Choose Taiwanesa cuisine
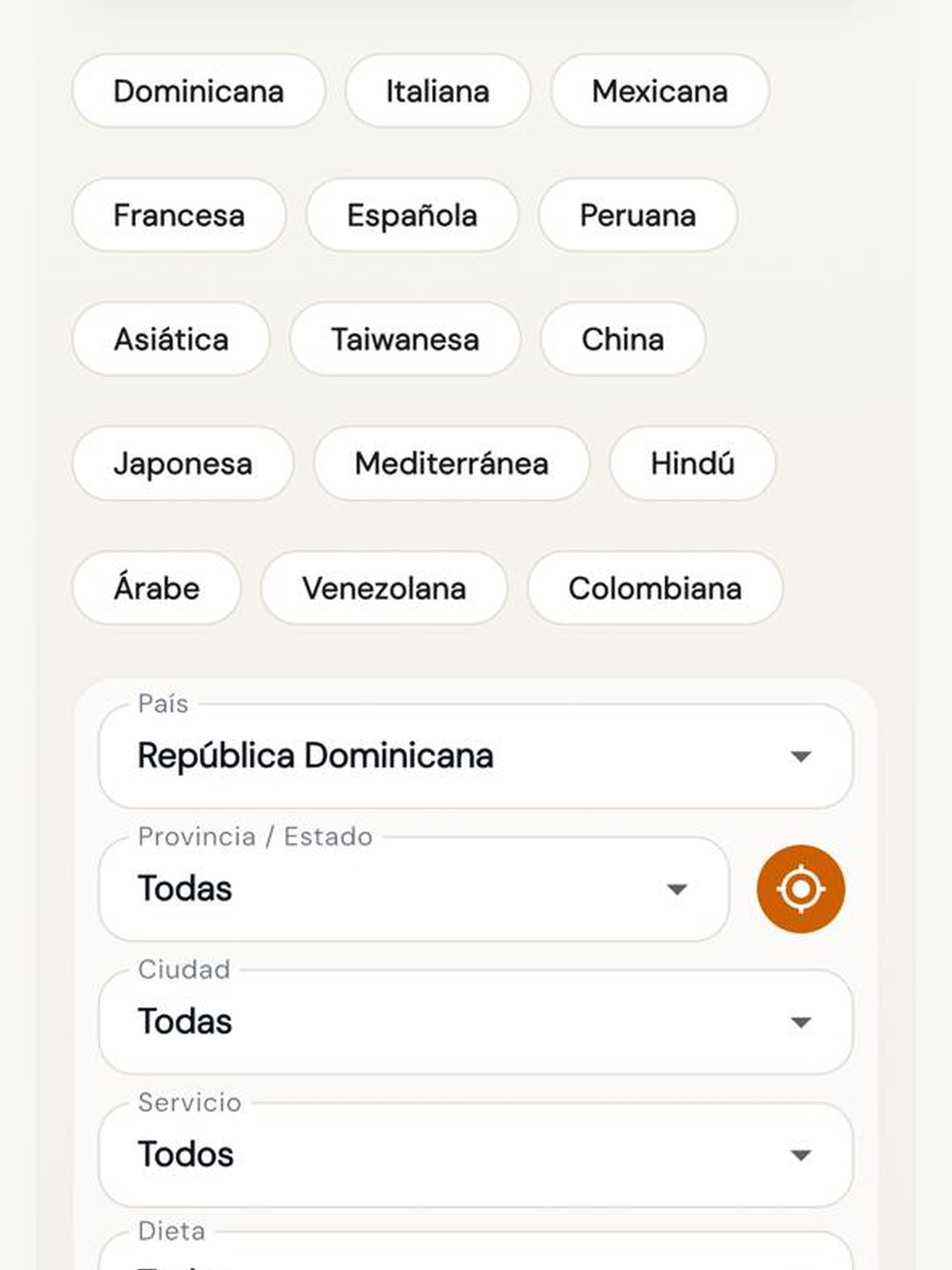952x1270 pixels. point(405,339)
